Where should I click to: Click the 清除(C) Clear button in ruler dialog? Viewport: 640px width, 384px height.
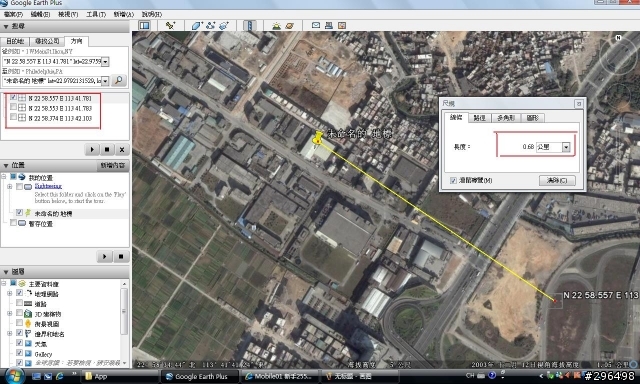pyautogui.click(x=557, y=180)
